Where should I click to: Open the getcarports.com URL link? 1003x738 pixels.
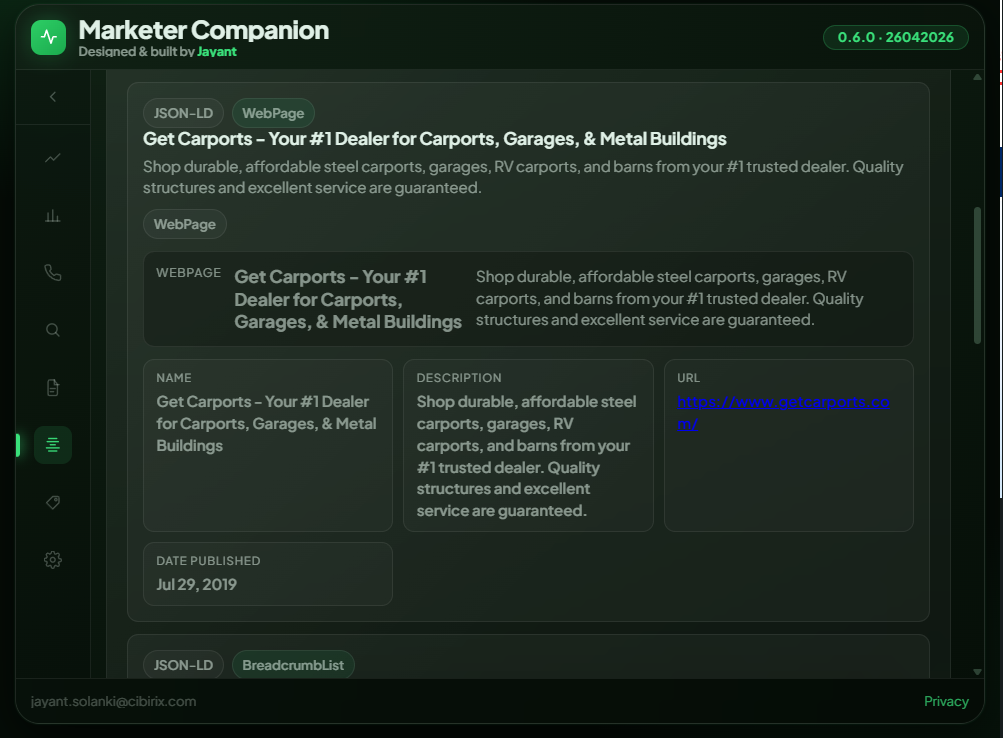click(x=783, y=412)
